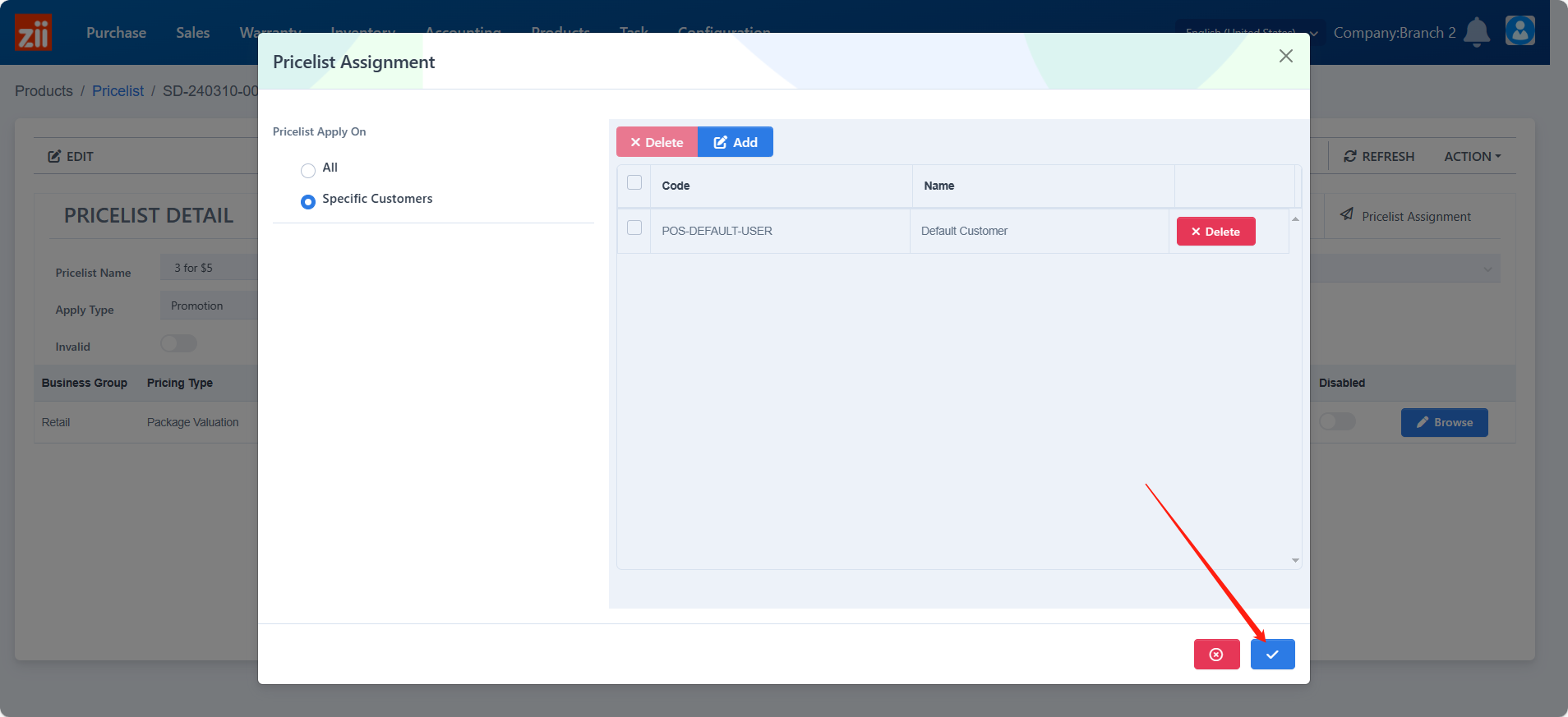
Task: Click the Retail business group cell
Action: (56, 422)
